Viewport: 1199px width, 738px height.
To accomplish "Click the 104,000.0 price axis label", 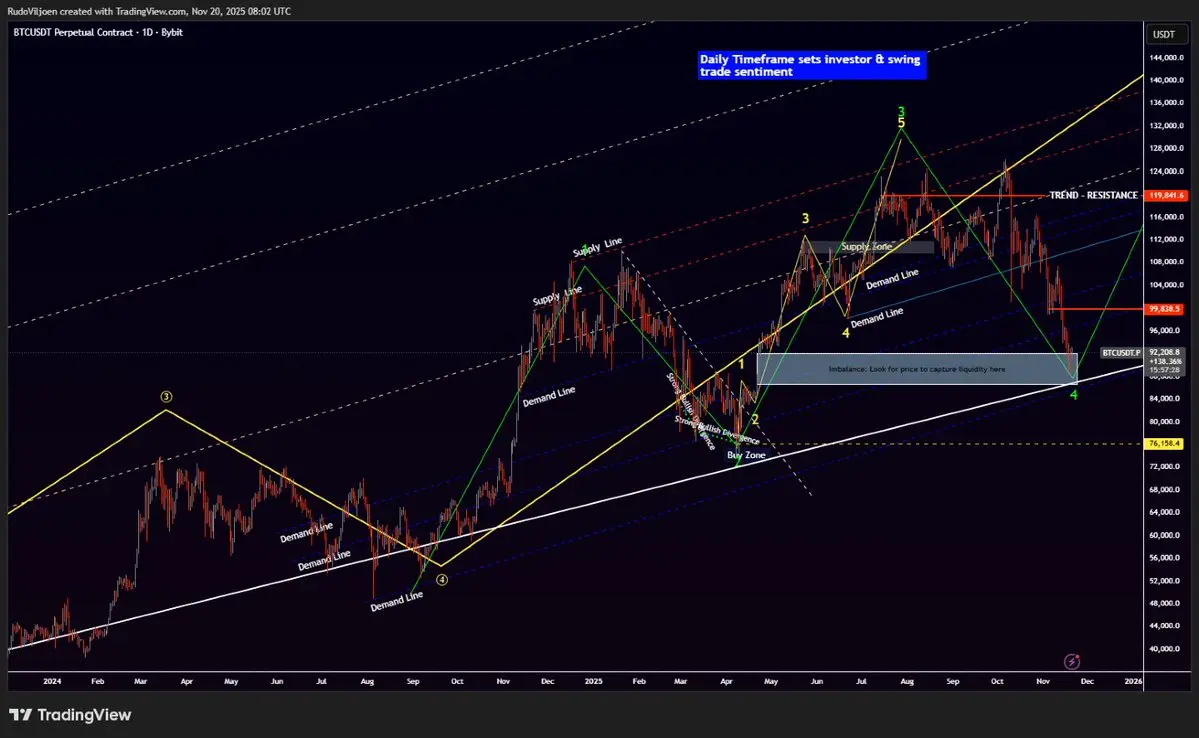I will click(x=1165, y=284).
